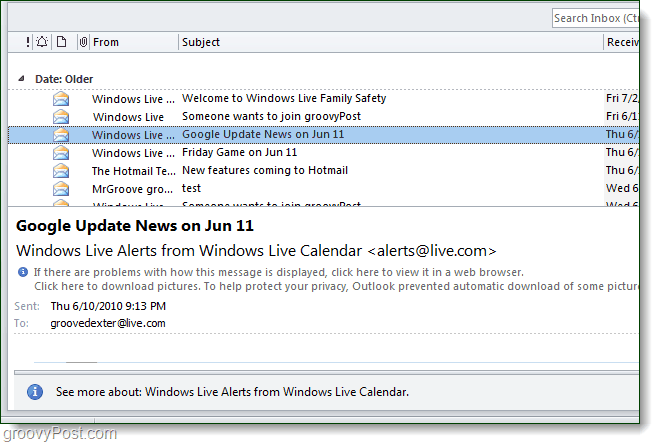Open the Friday Game on Jun 11 email
Screen dimensions: 660x444
click(x=239, y=152)
